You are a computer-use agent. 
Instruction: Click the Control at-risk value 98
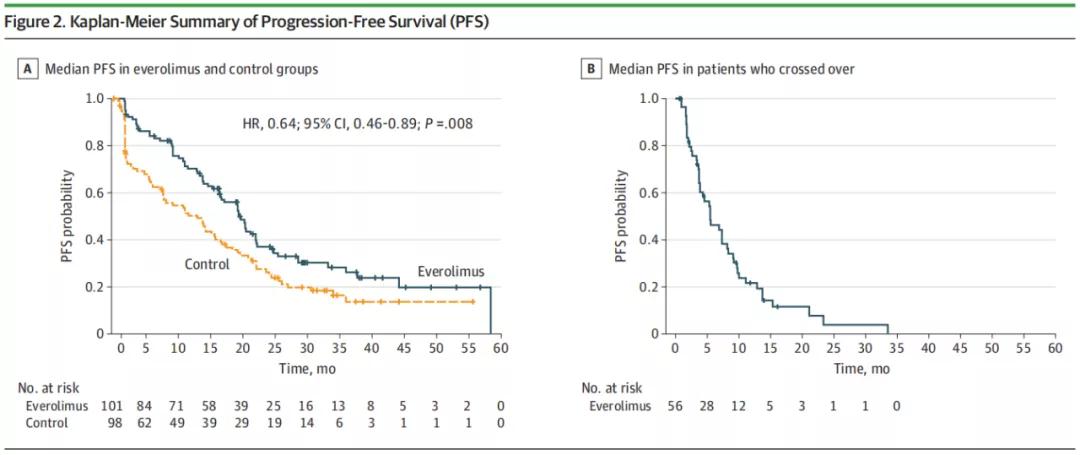coord(119,423)
